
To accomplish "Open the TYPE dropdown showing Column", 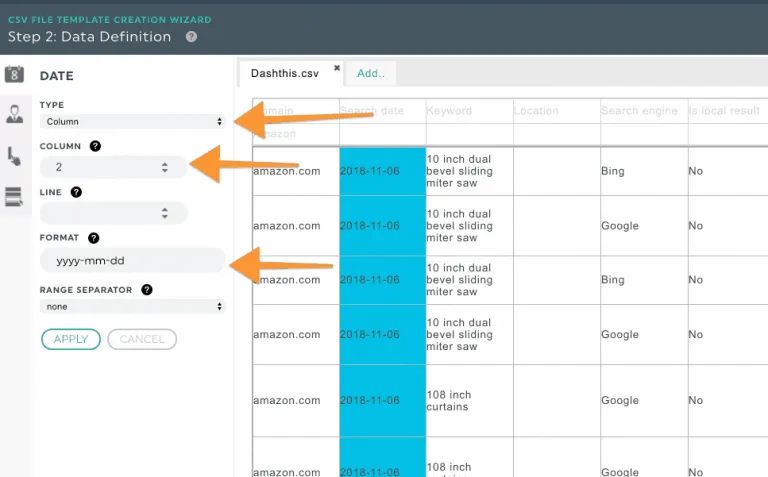I will pos(133,121).
